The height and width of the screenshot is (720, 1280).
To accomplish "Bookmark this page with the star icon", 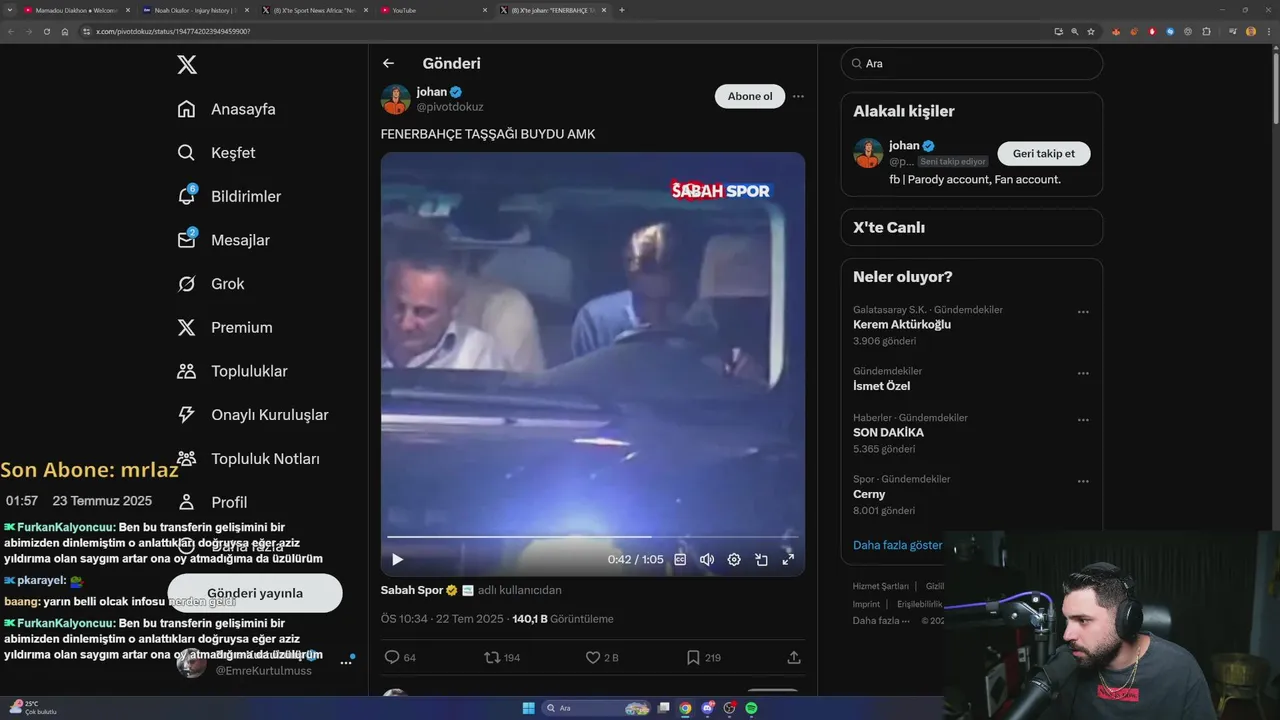I will (1091, 31).
